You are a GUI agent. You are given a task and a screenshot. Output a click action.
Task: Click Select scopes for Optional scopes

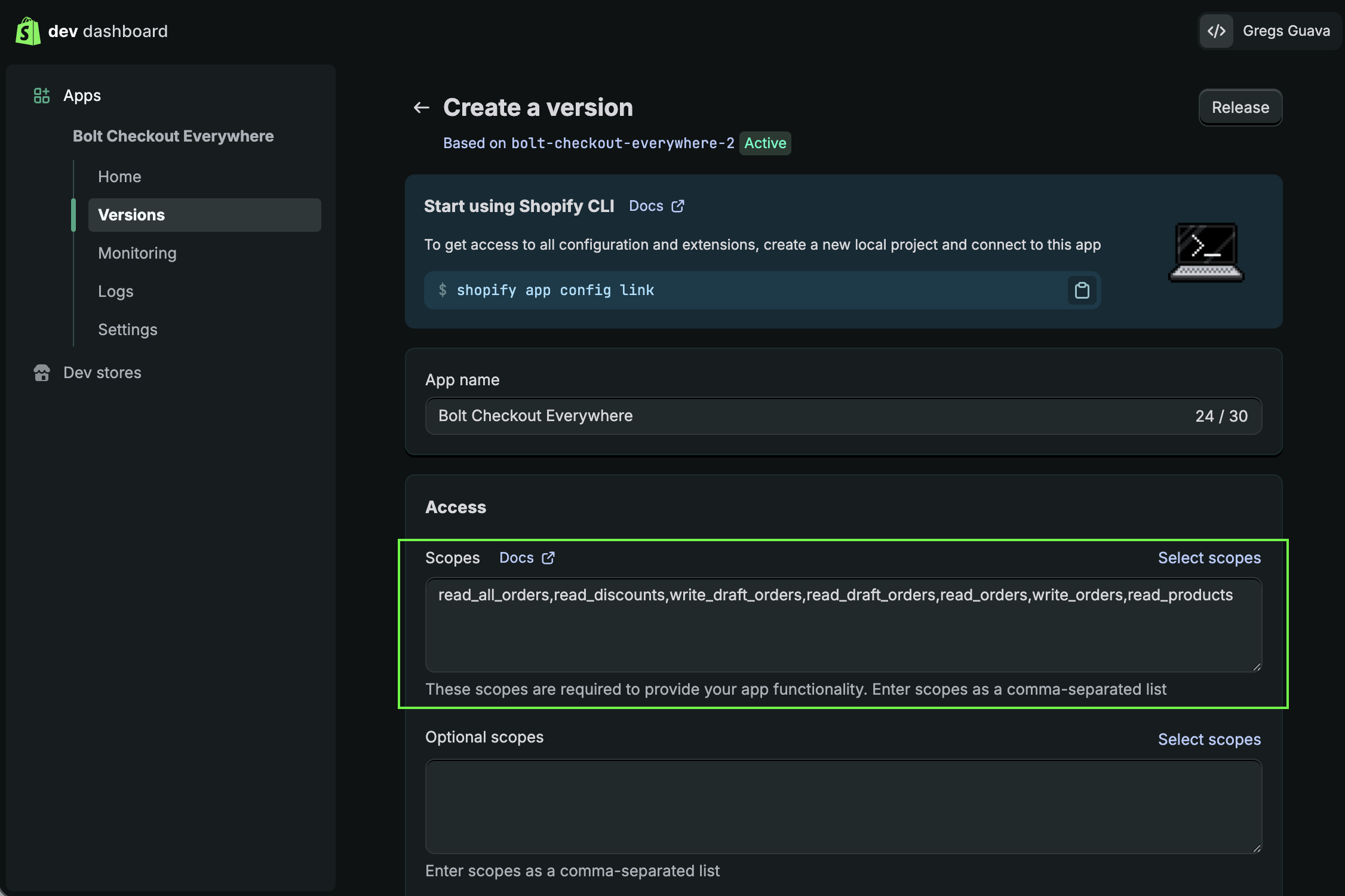tap(1209, 739)
